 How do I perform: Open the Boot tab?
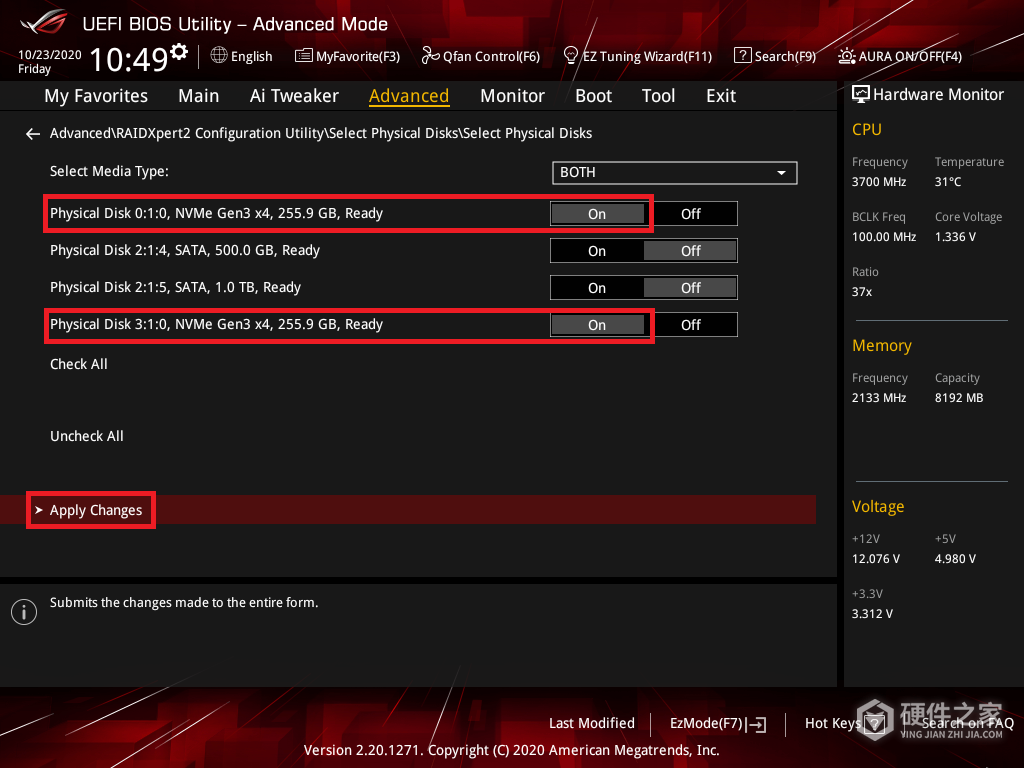point(593,96)
